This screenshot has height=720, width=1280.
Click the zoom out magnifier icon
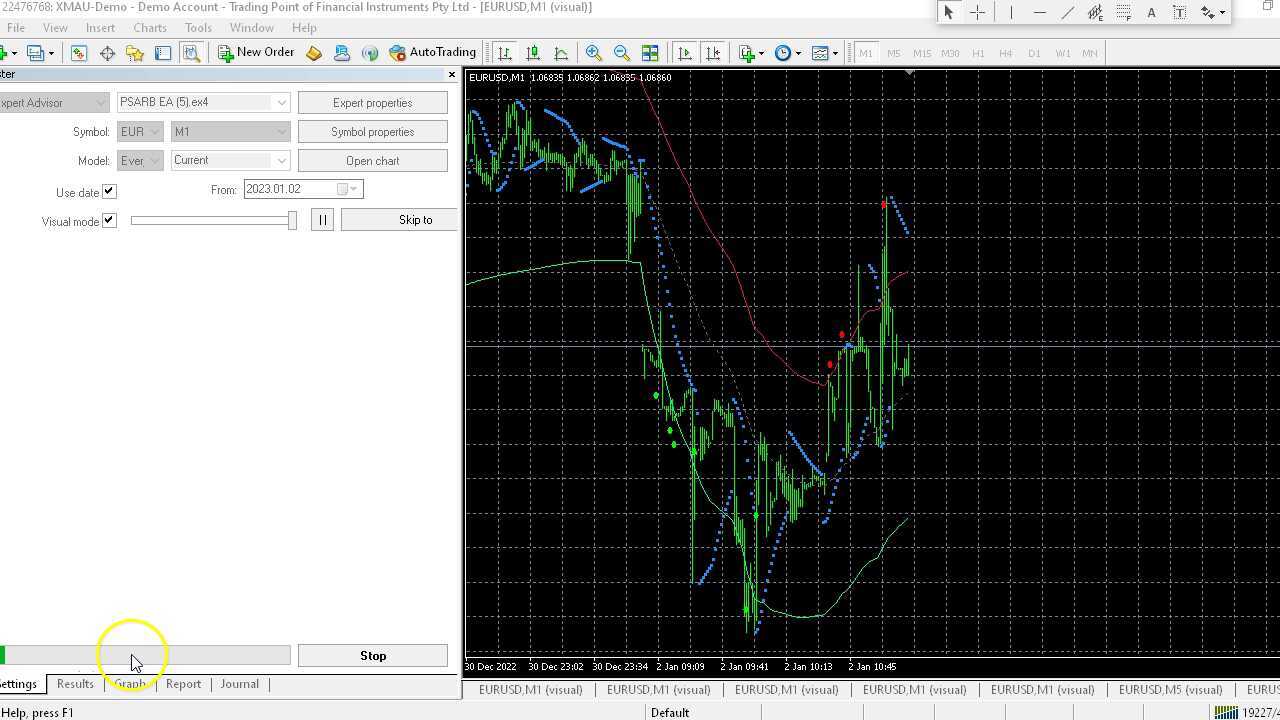[622, 53]
